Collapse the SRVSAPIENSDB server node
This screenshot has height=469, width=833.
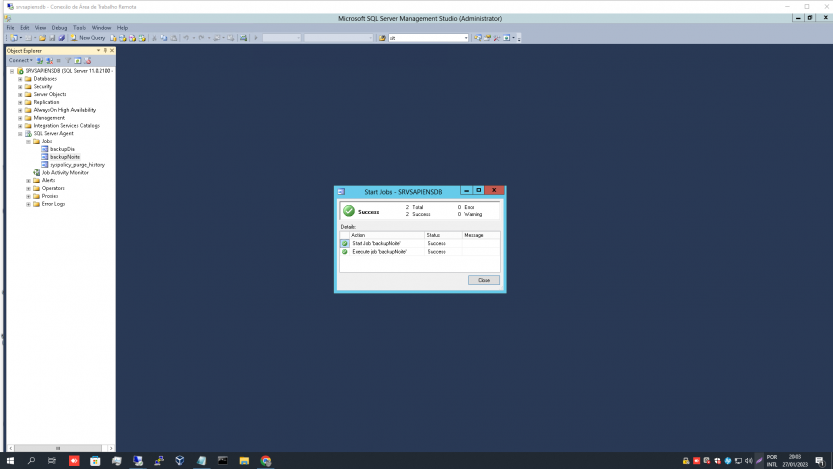click(12, 71)
